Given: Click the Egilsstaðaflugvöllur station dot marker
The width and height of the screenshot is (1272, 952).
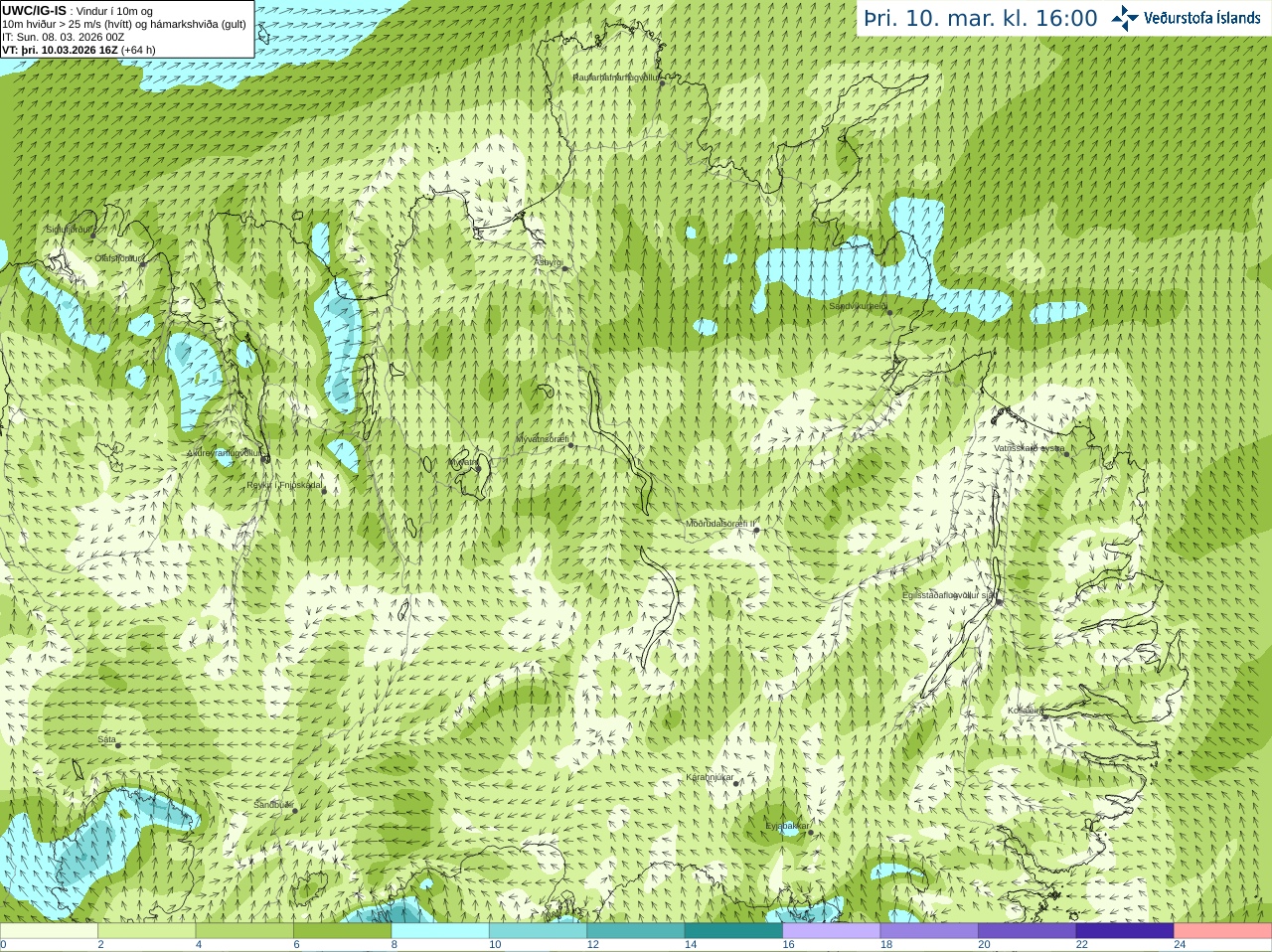Looking at the screenshot, I should (999, 601).
